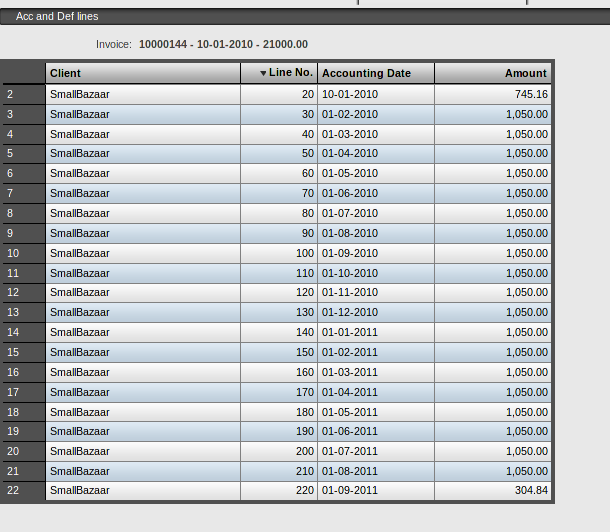
Task: Click accounting date 01-04-2011
Action: (x=376, y=392)
